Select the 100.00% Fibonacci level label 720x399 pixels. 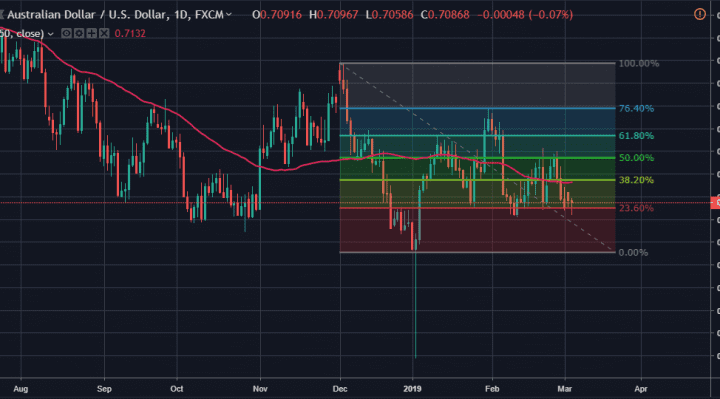click(639, 63)
